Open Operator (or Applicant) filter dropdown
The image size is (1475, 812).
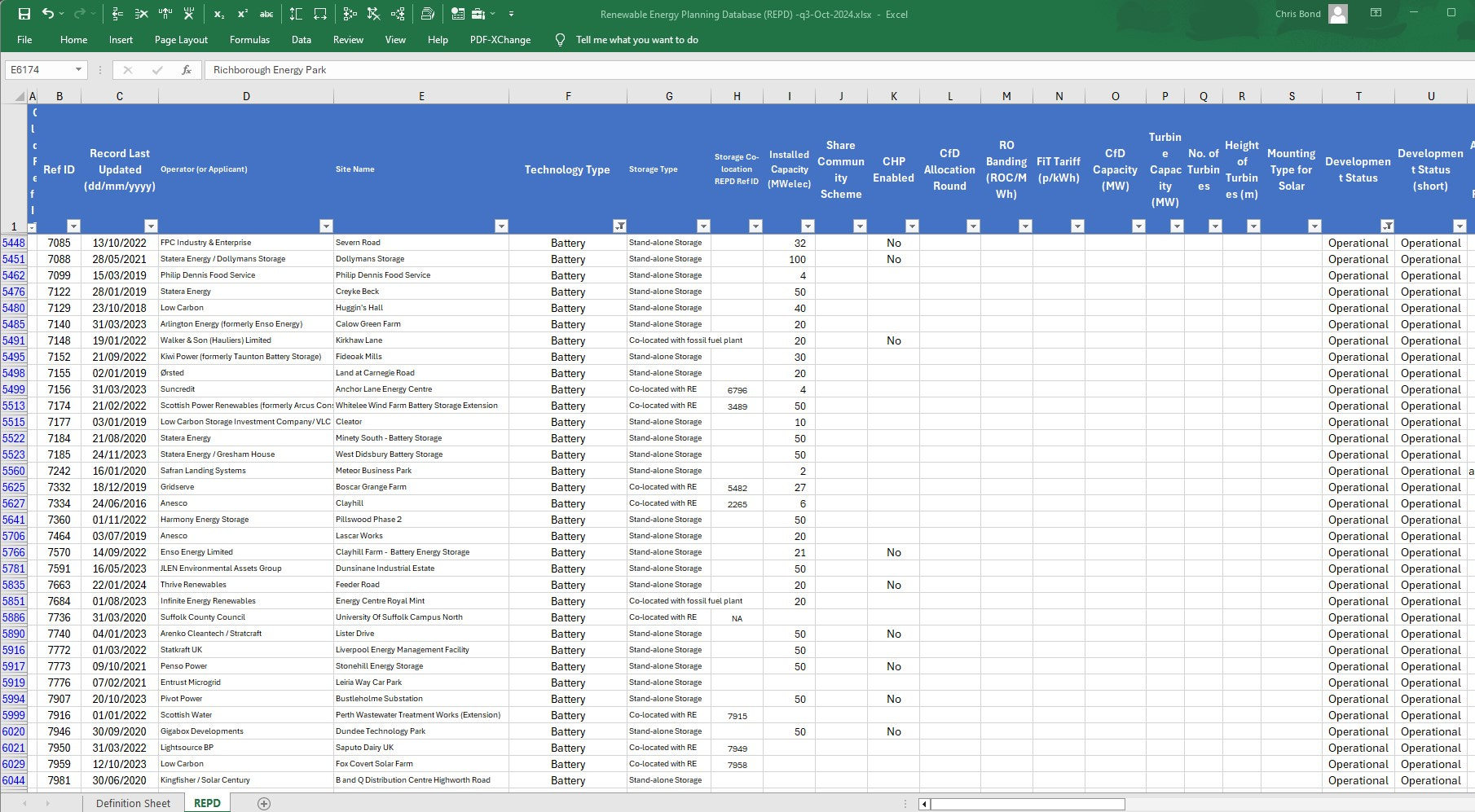326,226
